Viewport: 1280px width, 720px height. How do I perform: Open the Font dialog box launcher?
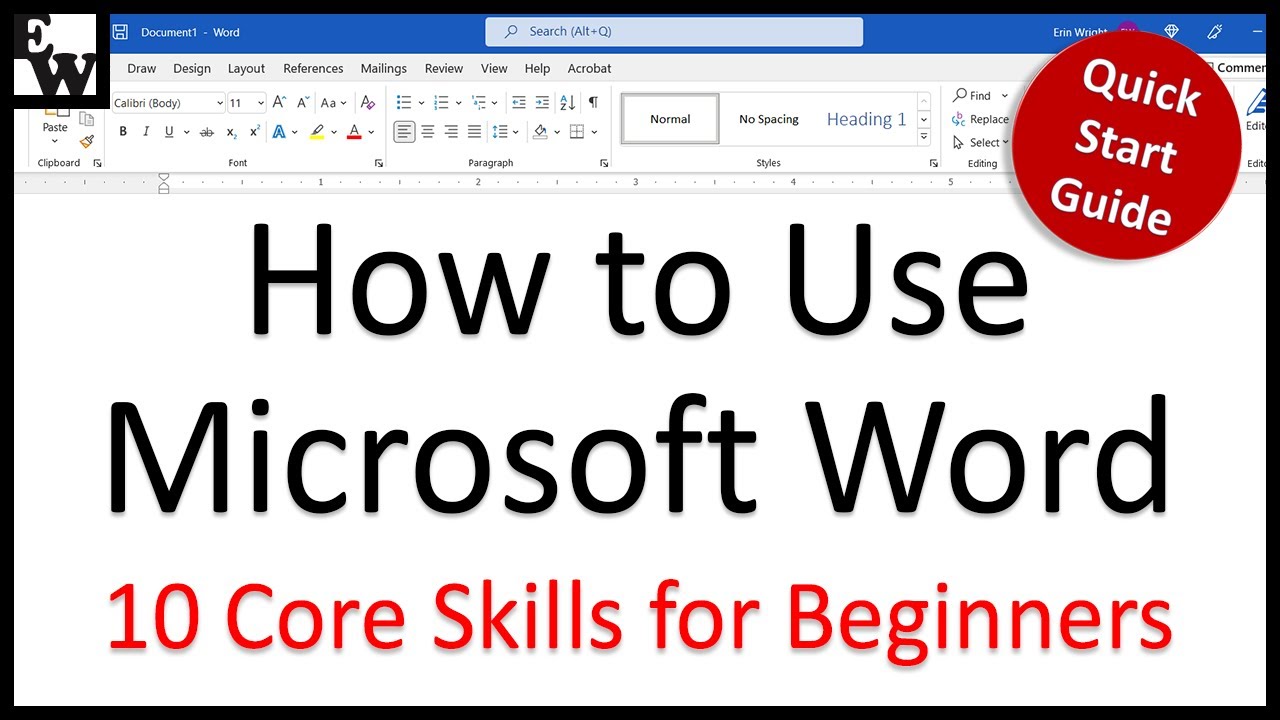tap(379, 163)
